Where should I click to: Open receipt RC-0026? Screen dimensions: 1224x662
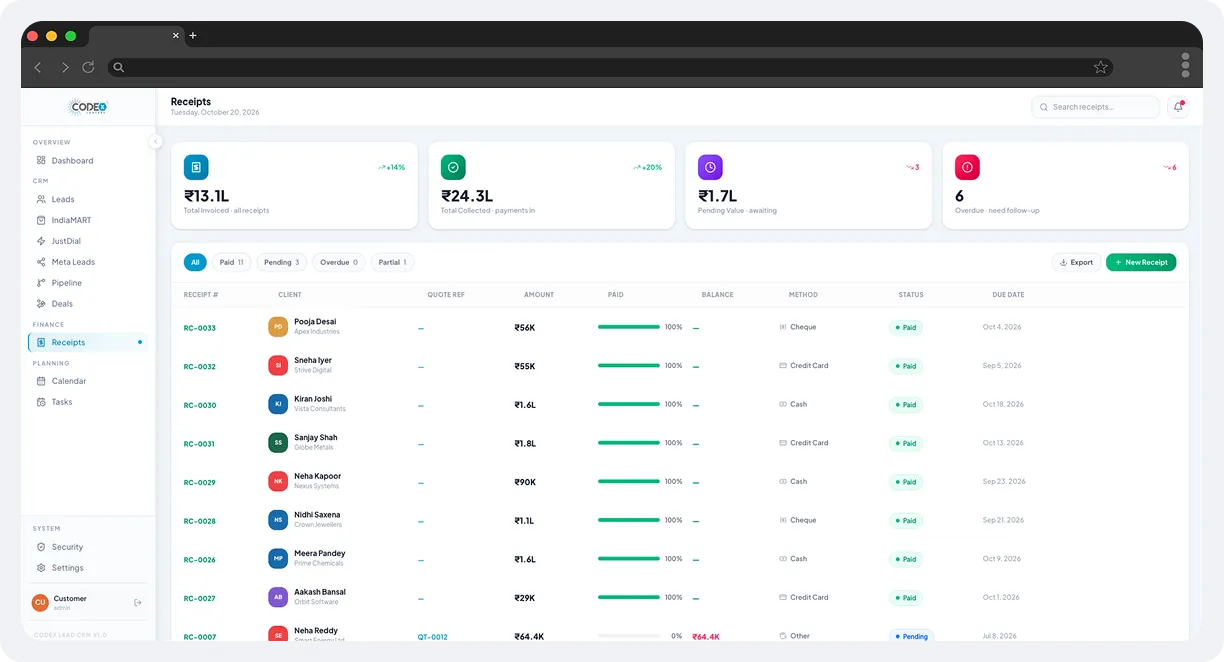[200, 560]
